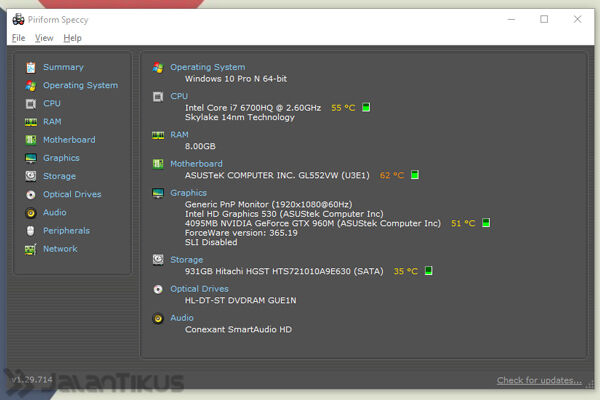Viewport: 600px width, 400px height.
Task: Click the Piriform Speccy title bar app icon
Action: click(x=18, y=19)
